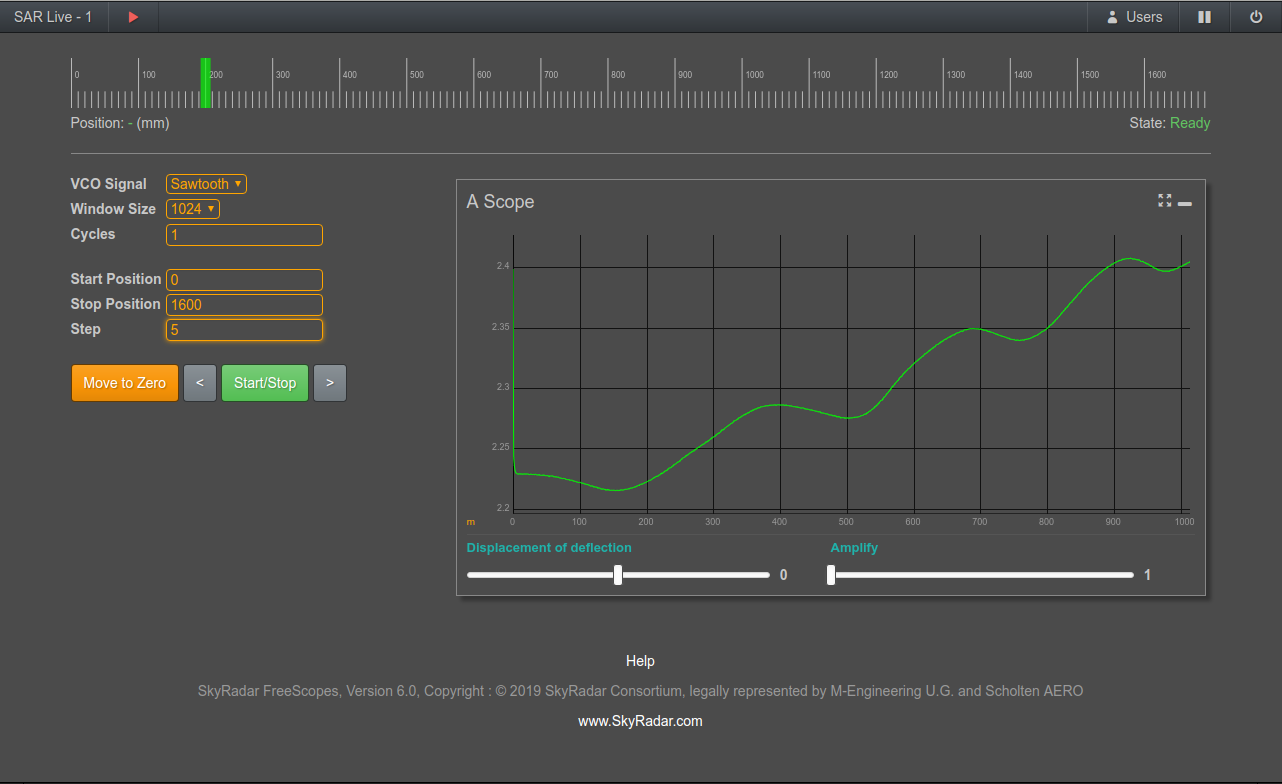Viewport: 1282px width, 784px height.
Task: Minimize the A Scope panel
Action: pyautogui.click(x=1185, y=203)
